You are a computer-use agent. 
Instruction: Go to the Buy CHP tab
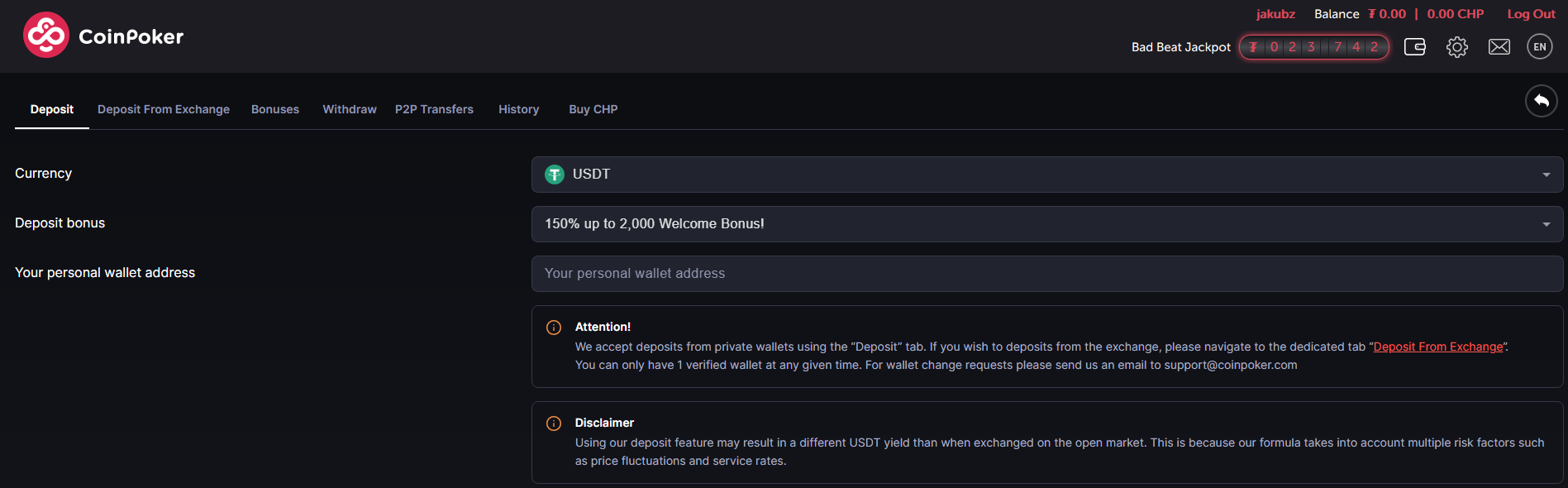pos(593,109)
